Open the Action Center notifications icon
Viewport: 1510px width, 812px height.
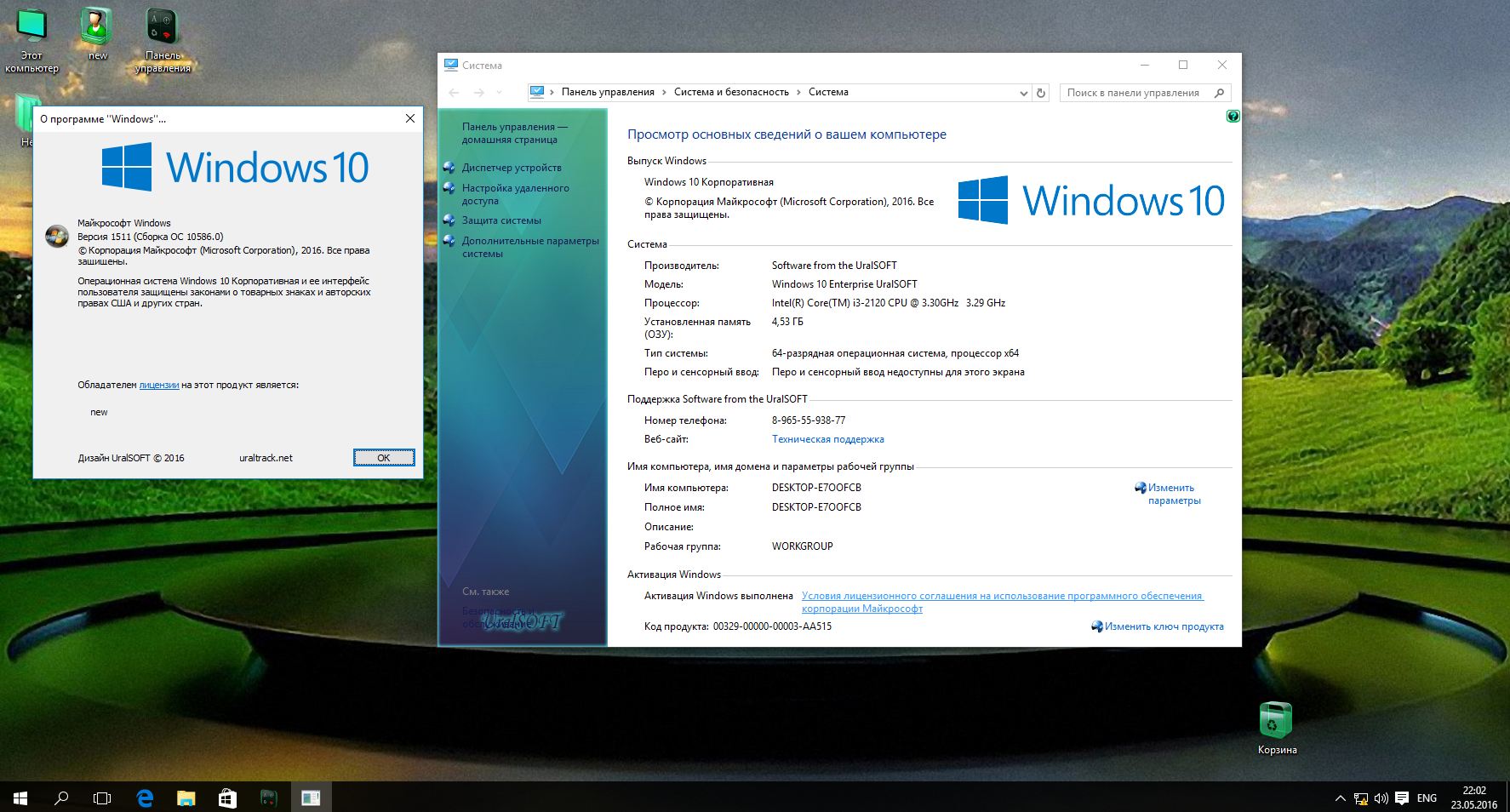click(1402, 798)
